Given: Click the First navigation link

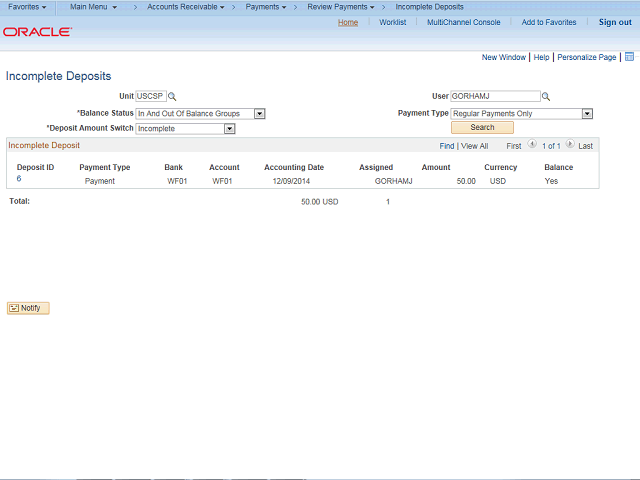Looking at the screenshot, I should point(513,146).
